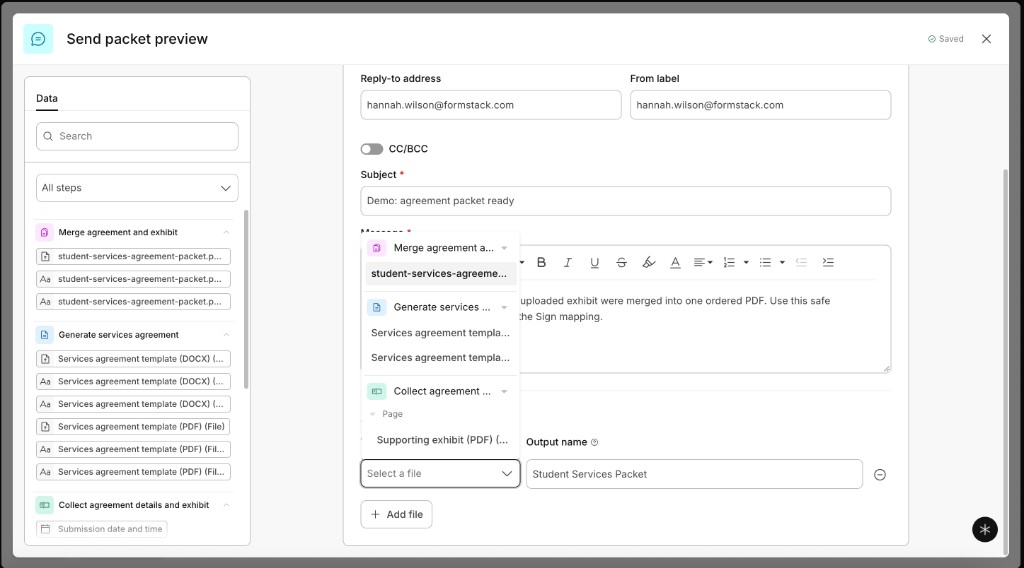Viewport: 1024px width, 568px height.
Task: Click first Services agreement template (DOCX) file chip
Action: pyautogui.click(x=133, y=359)
